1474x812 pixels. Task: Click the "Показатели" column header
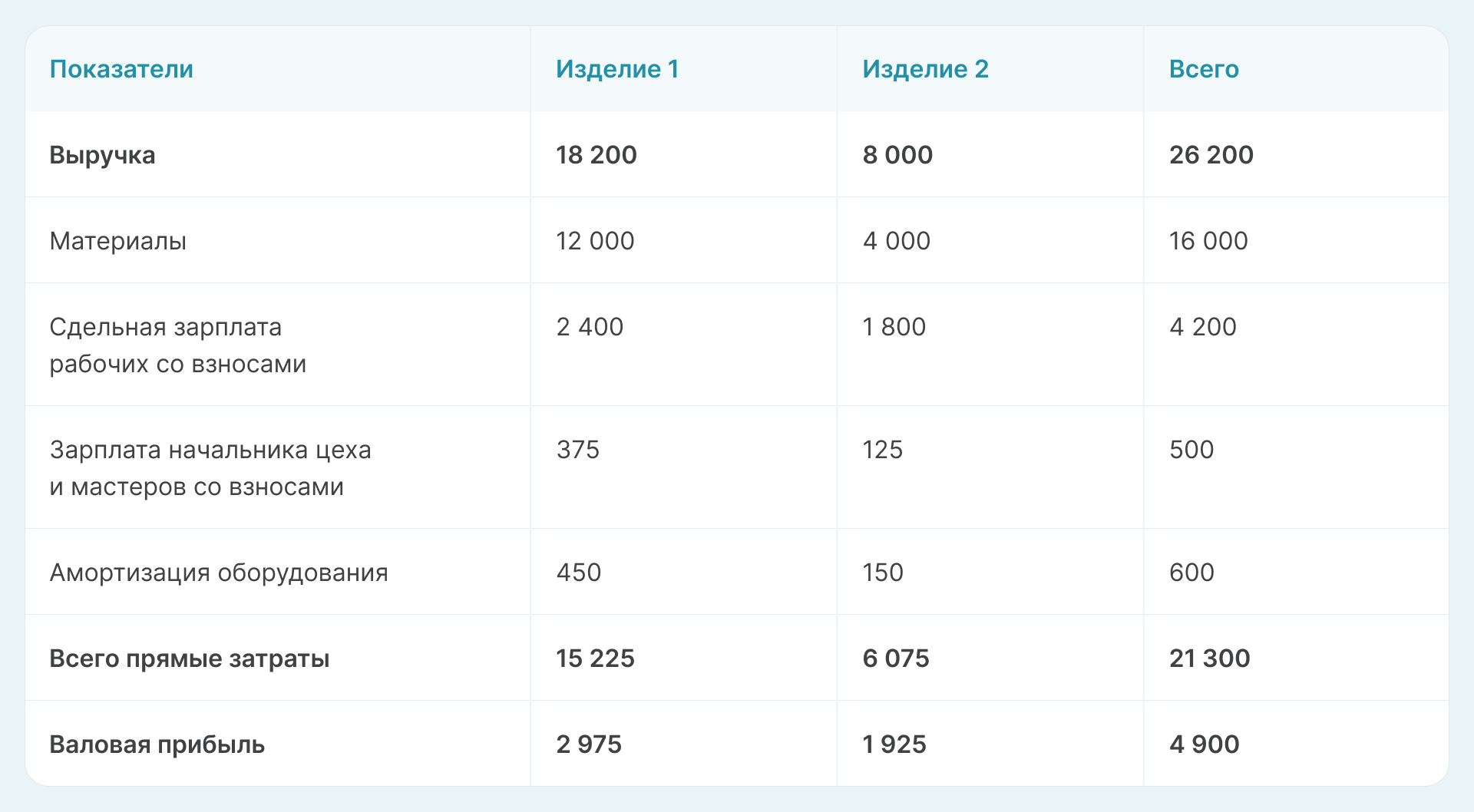point(121,69)
